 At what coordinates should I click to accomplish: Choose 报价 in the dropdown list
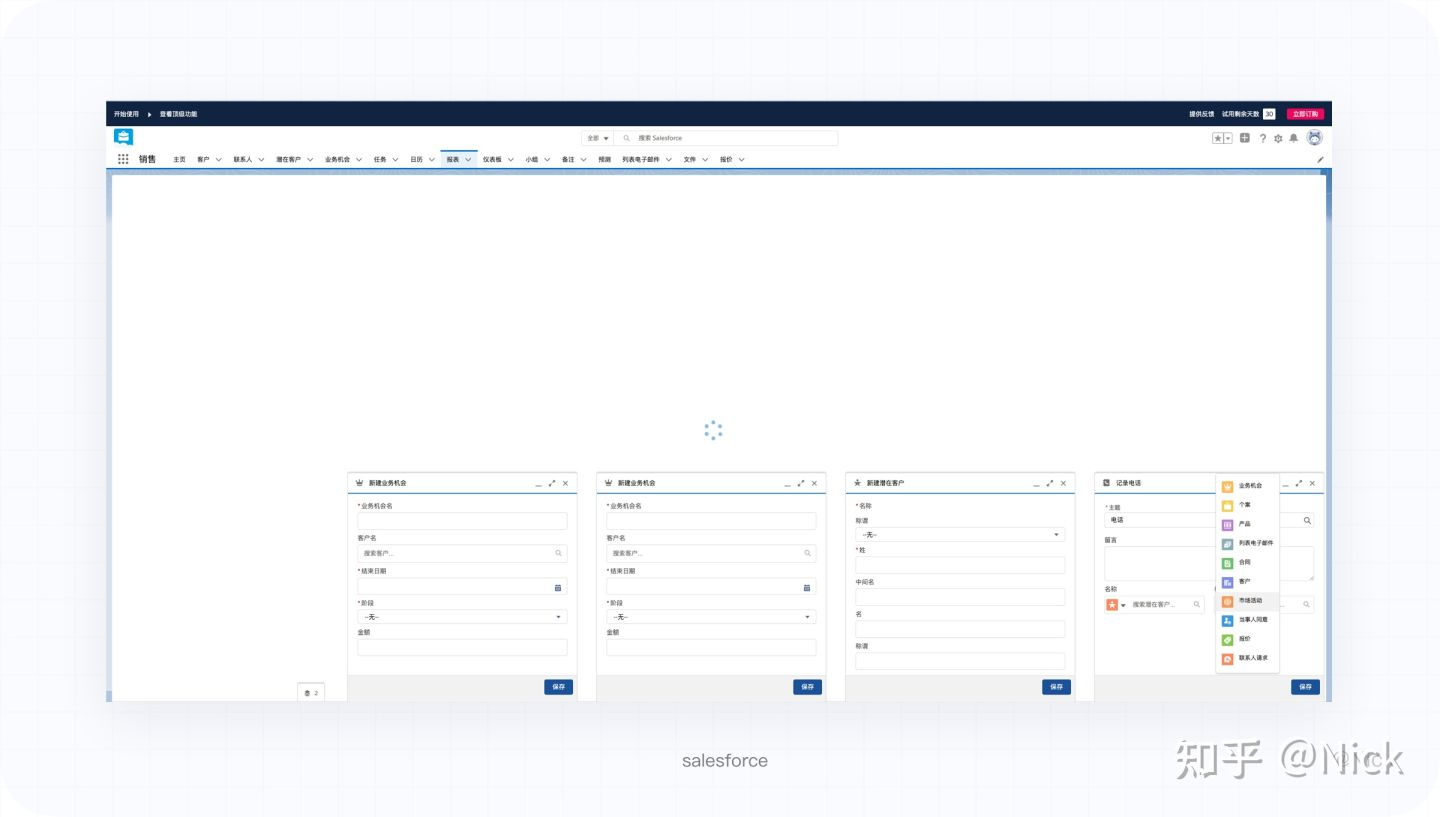[x=1247, y=639]
